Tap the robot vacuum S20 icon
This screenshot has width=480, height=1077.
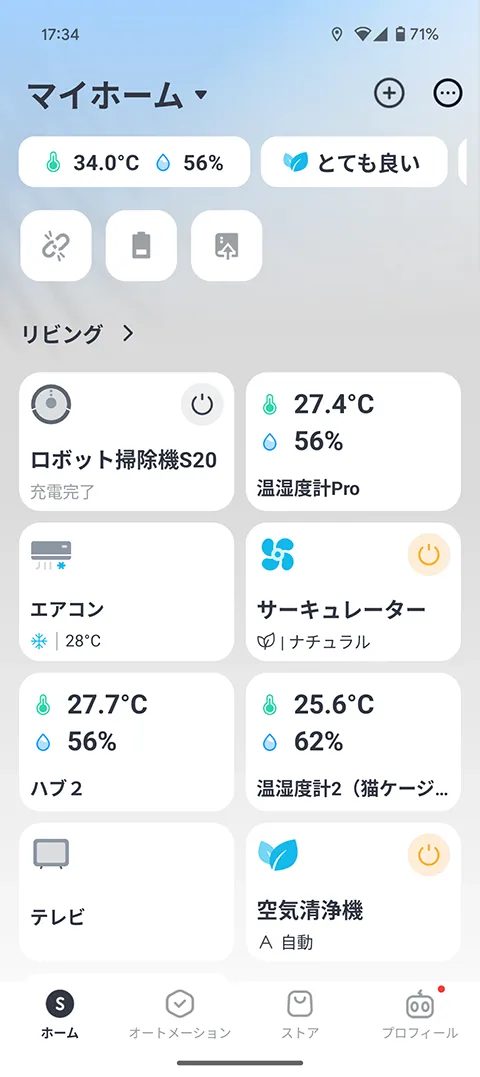pyautogui.click(x=52, y=404)
